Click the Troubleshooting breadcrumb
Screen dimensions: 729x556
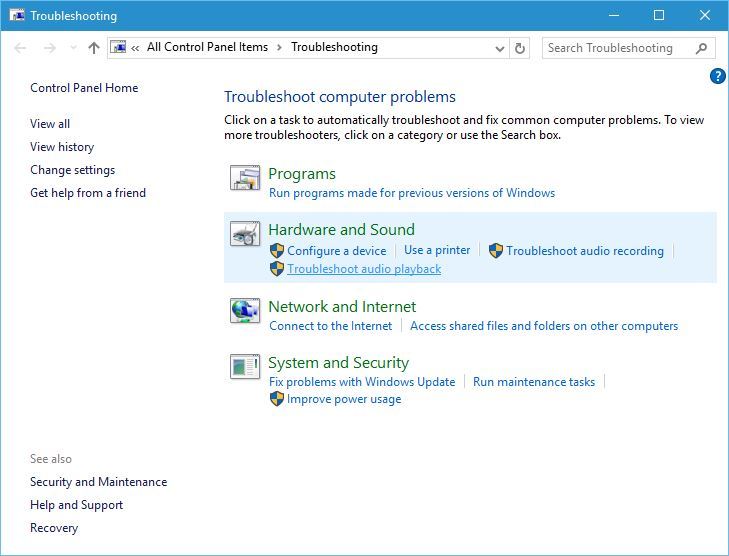334,47
